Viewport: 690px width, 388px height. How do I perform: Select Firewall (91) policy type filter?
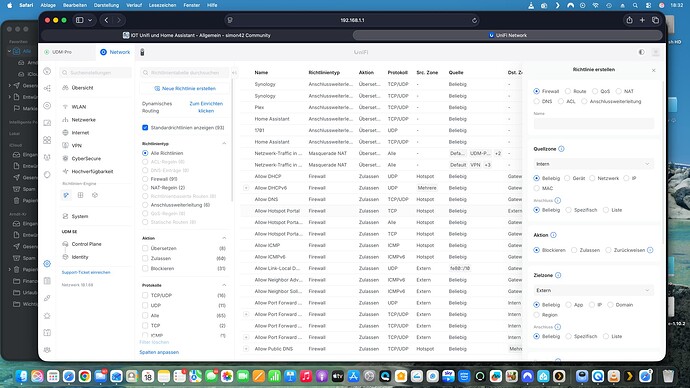(x=145, y=179)
